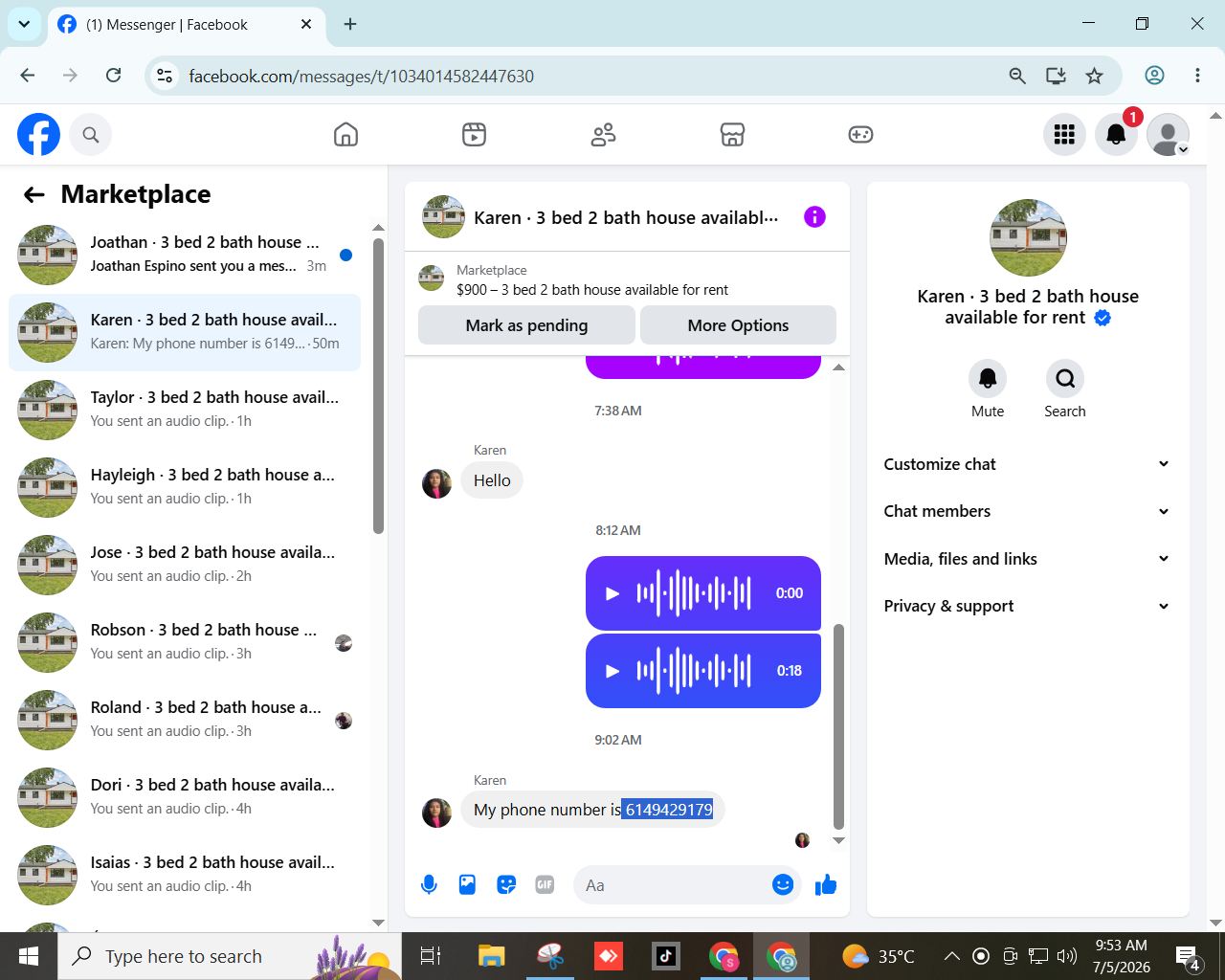The image size is (1225, 980).
Task: Open the tab search dropdown
Action: (24, 25)
